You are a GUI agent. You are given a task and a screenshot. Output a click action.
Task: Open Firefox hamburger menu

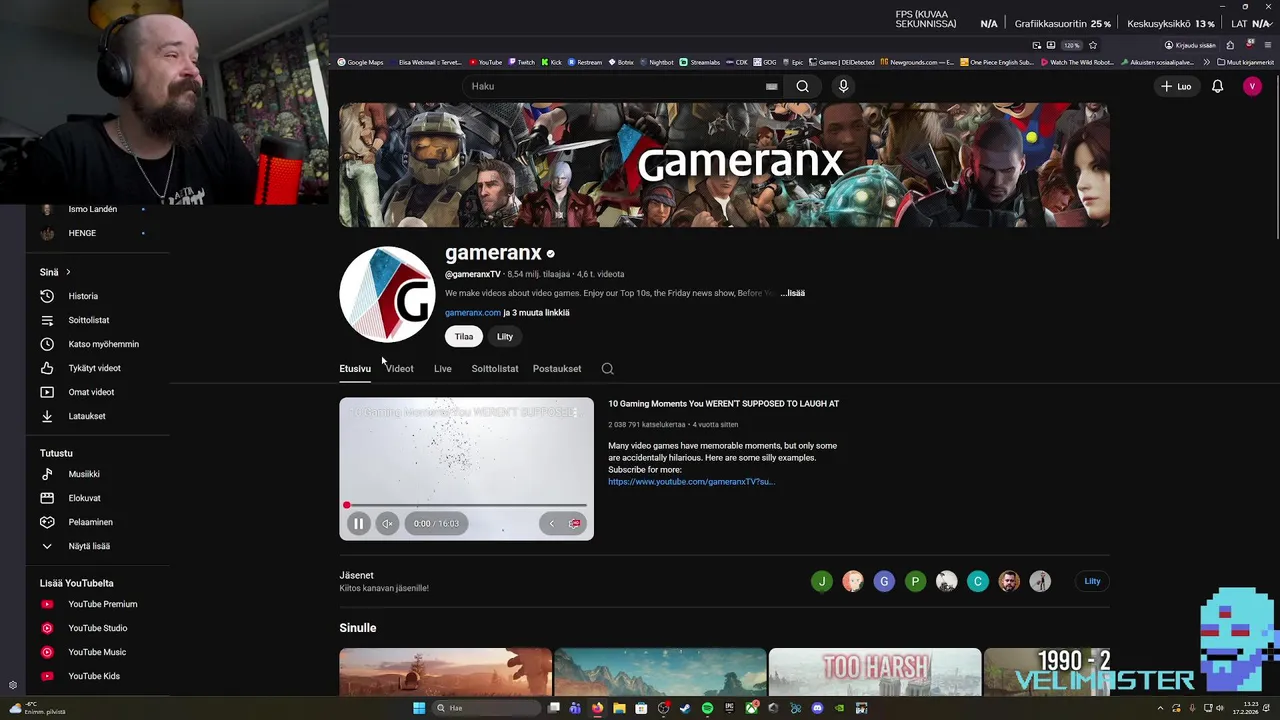(x=1268, y=45)
